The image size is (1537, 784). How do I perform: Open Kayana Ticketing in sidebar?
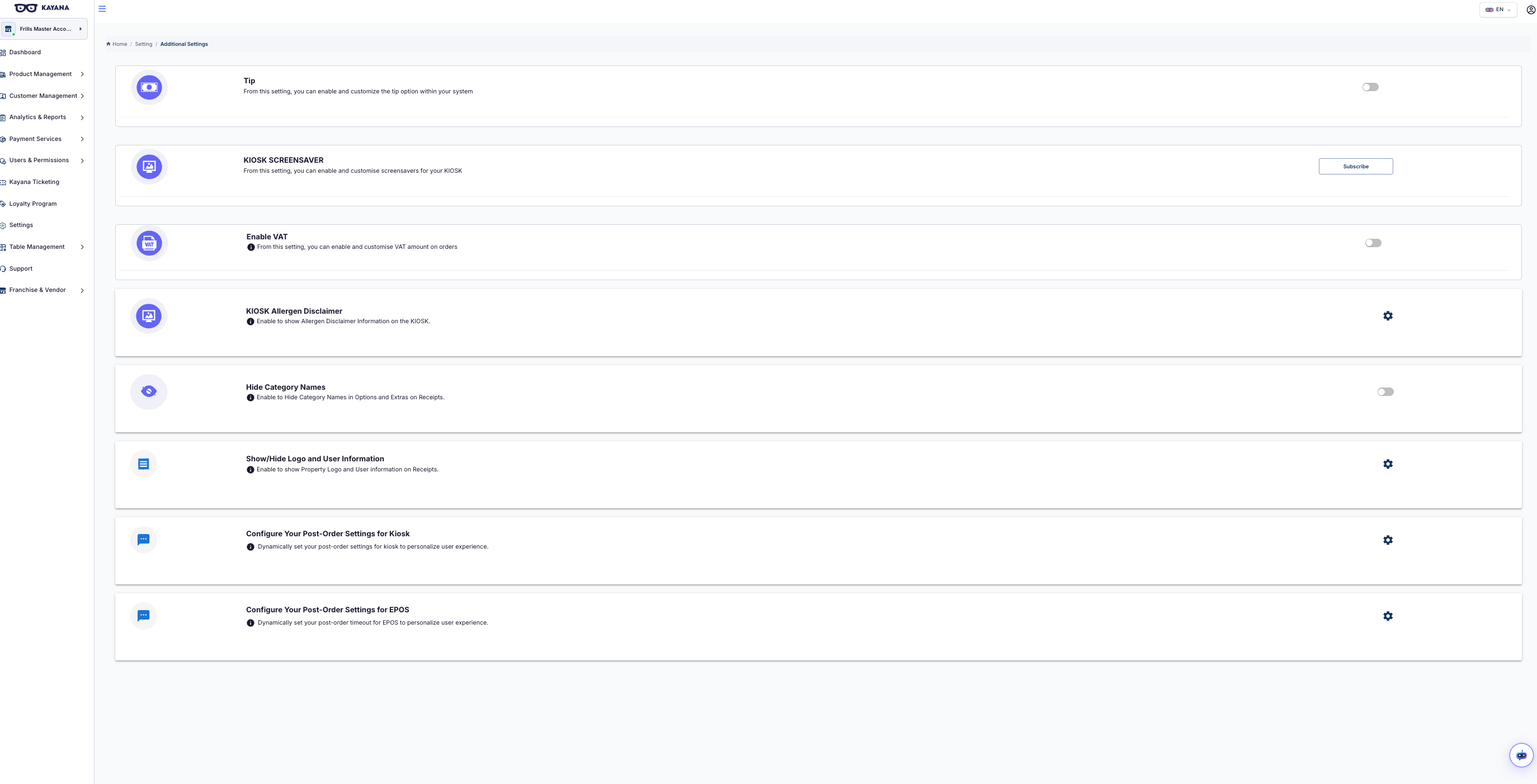(34, 182)
